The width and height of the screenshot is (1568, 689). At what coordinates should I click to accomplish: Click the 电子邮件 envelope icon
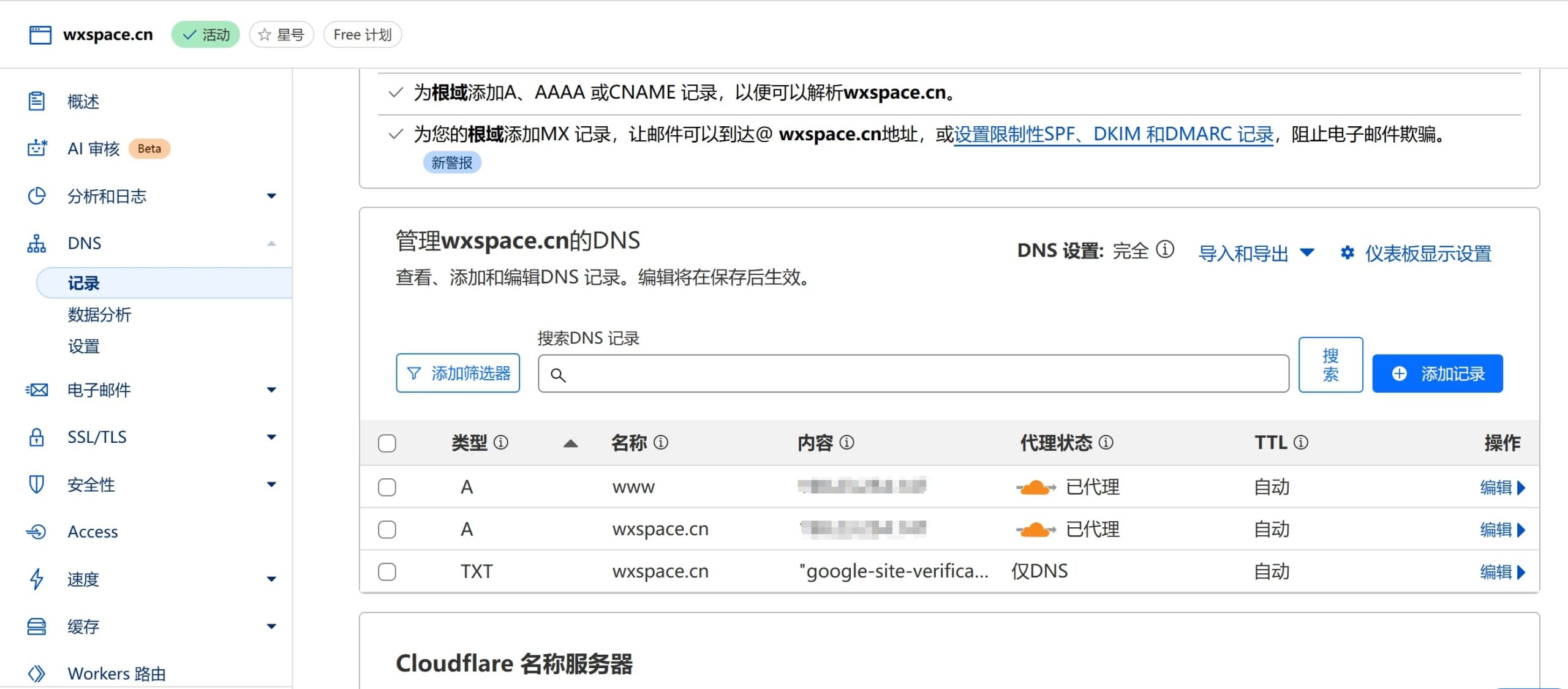37,390
